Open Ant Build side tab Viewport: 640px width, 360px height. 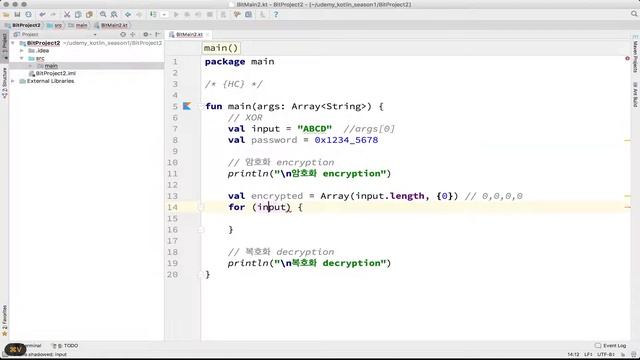click(635, 94)
